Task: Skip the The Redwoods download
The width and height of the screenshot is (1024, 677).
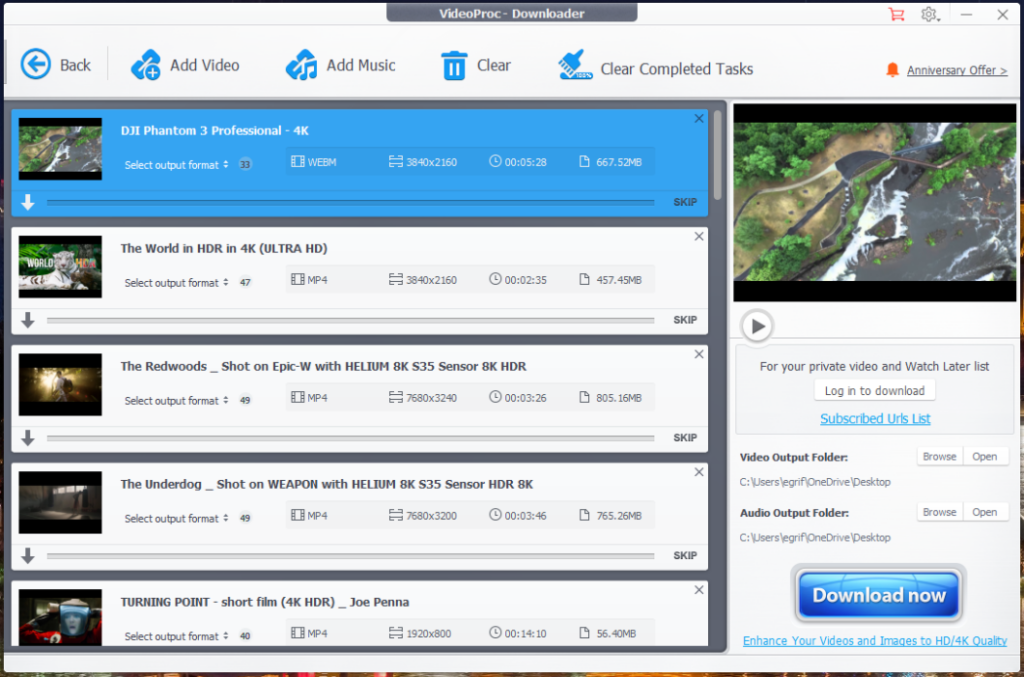Action: (685, 438)
